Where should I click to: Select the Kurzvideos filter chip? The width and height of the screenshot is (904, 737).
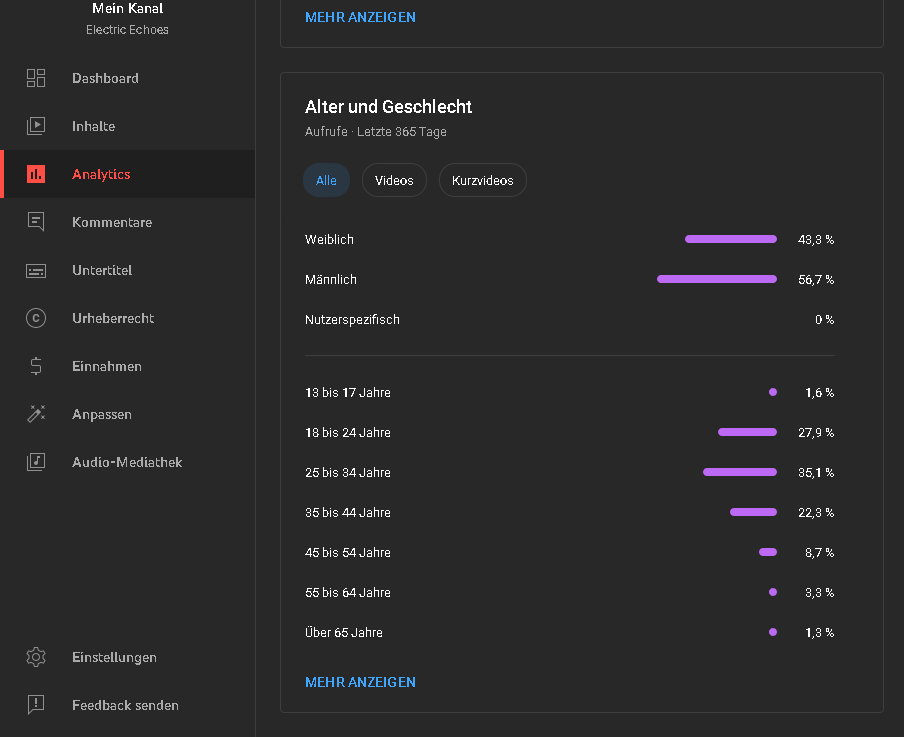(482, 181)
